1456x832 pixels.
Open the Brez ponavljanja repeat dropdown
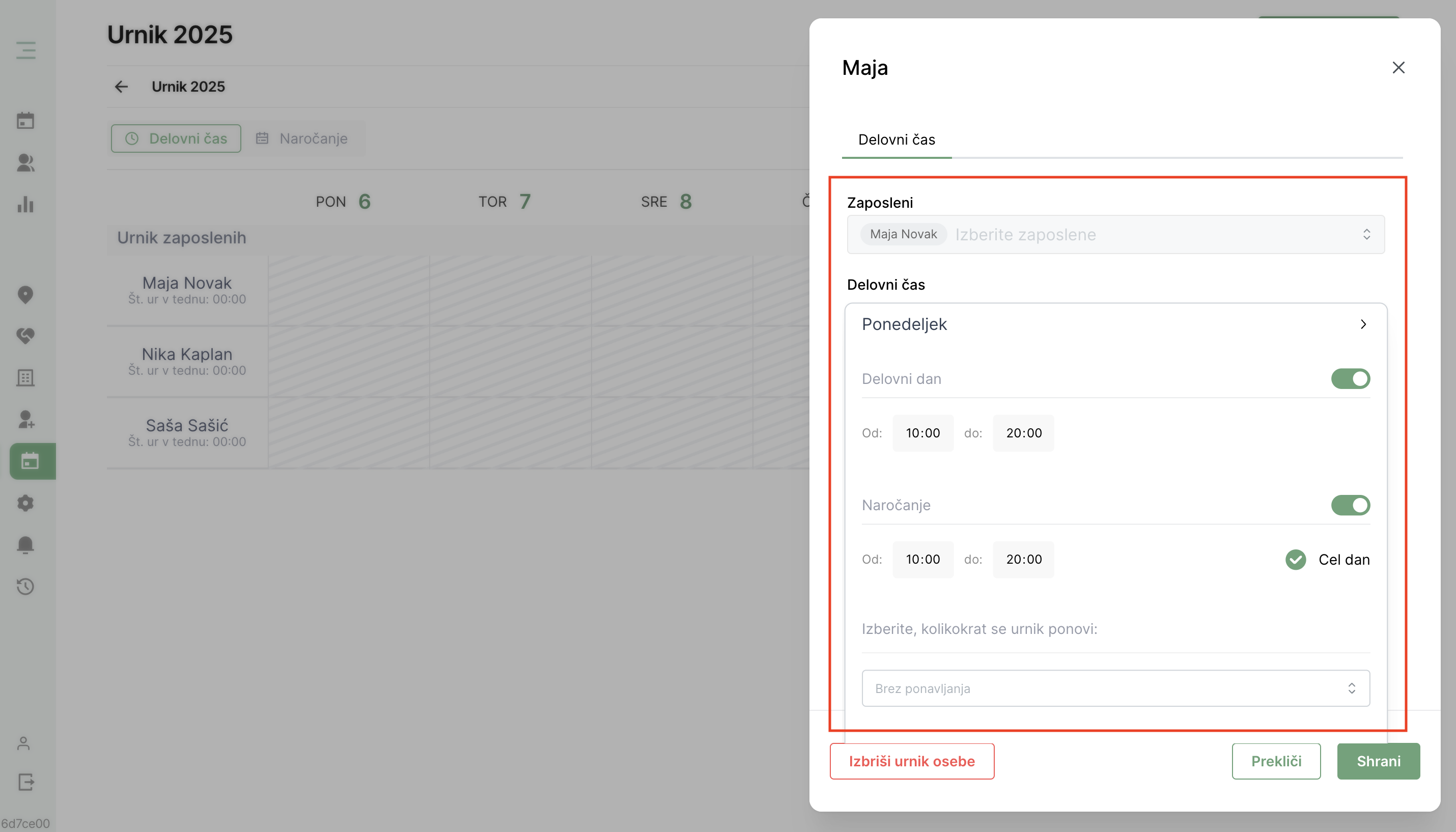tap(1115, 688)
